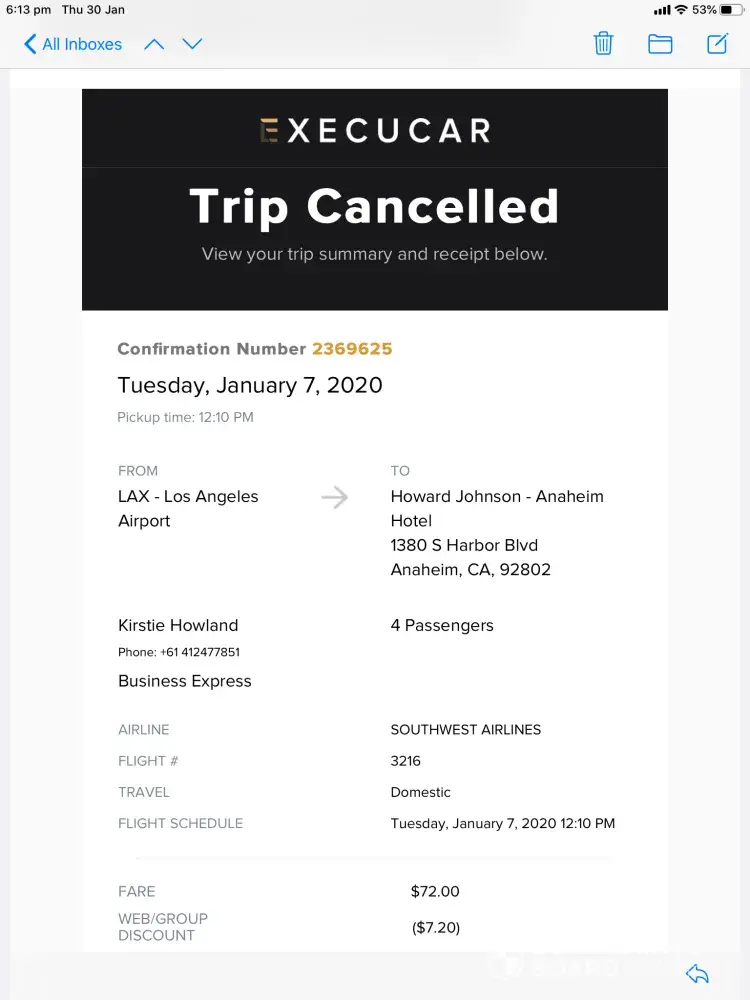Image resolution: width=750 pixels, height=1000 pixels.
Task: Tap the All Inboxes back button
Action: pos(73,44)
